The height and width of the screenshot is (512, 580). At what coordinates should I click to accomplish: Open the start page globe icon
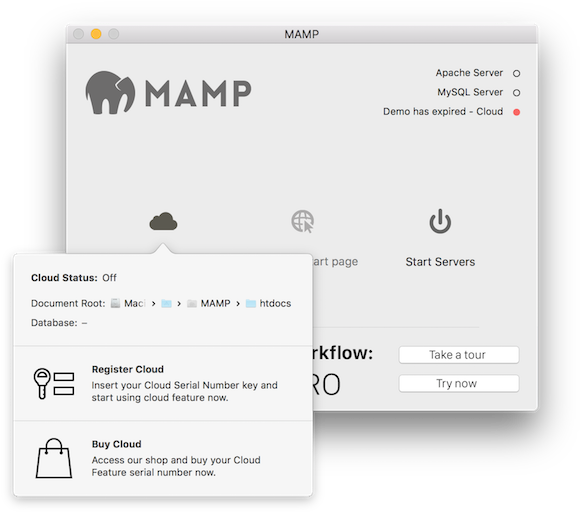303,221
